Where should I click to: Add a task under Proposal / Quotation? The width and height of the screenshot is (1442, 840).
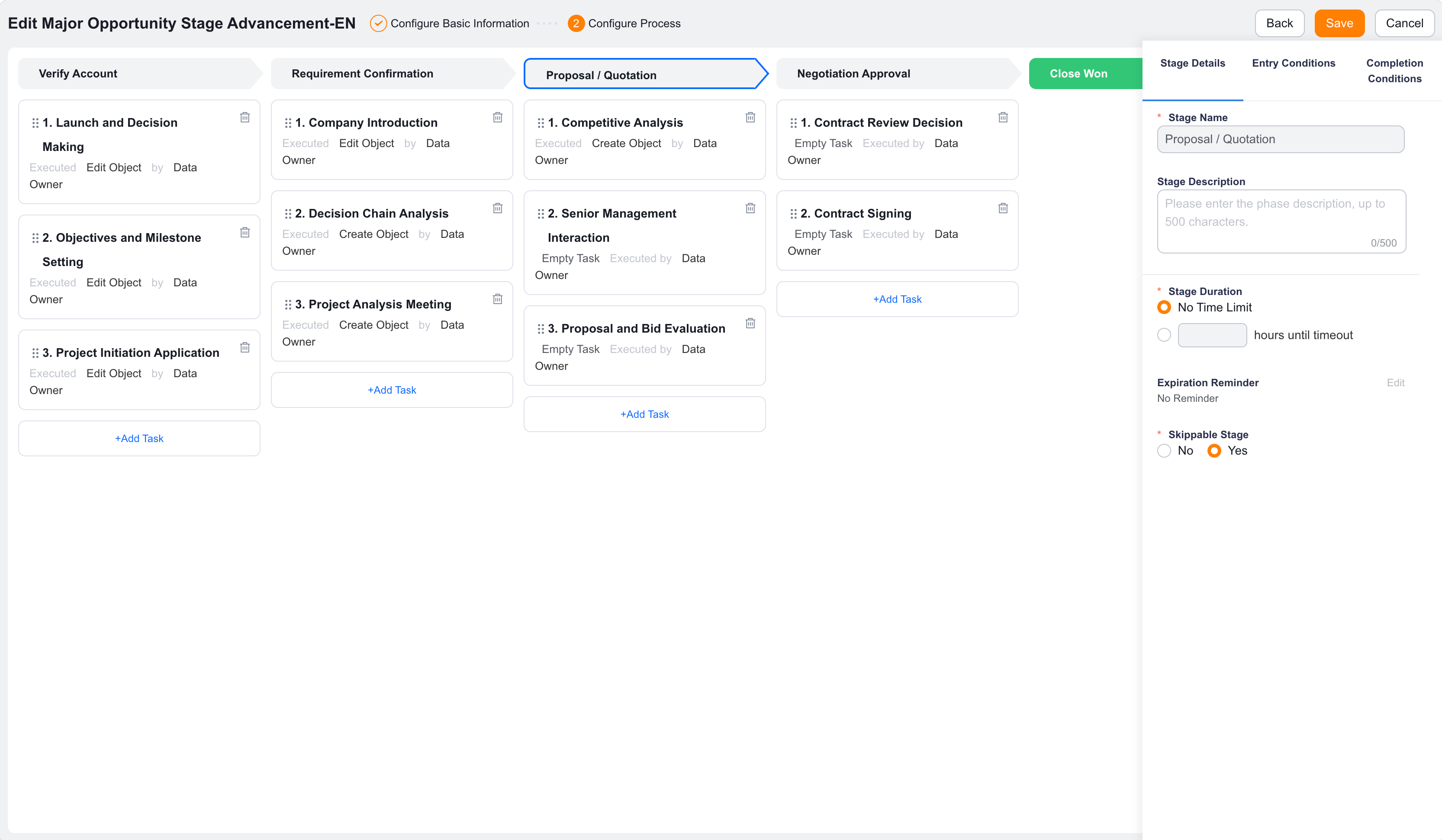click(x=644, y=414)
